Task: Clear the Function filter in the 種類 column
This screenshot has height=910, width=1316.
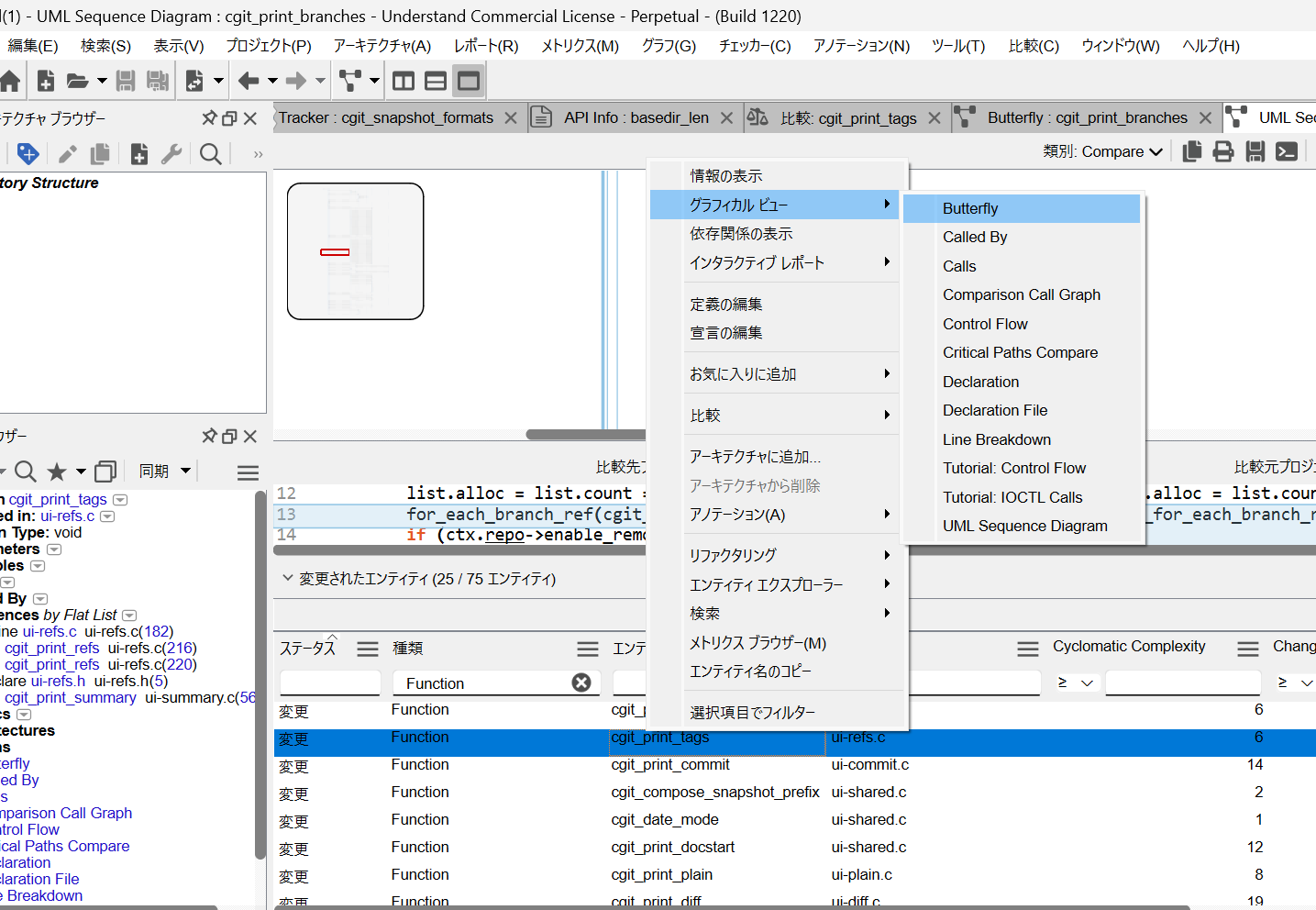Action: tap(581, 682)
